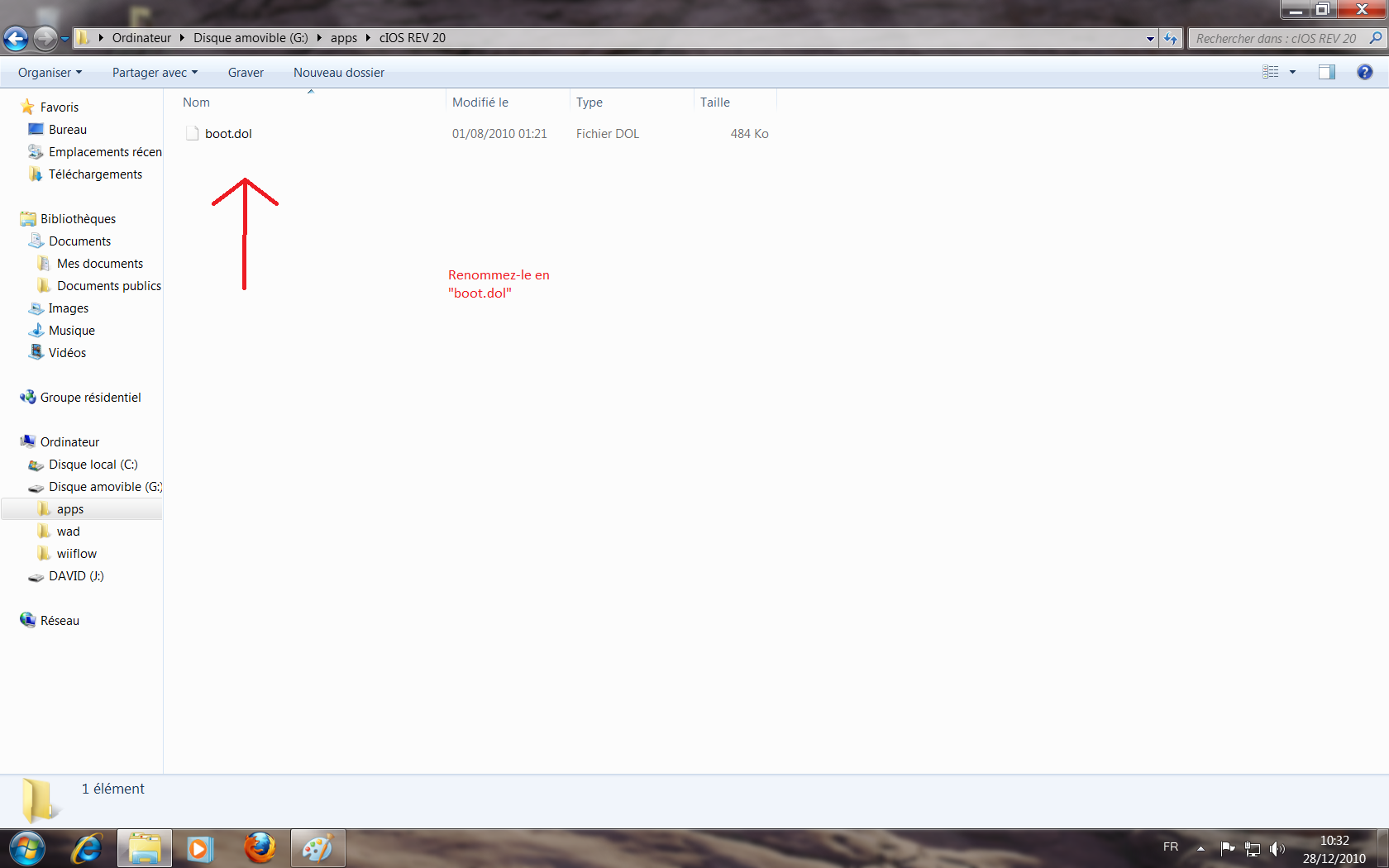The image size is (1389, 868).
Task: Click the 'Graver' toolbar button
Action: 246,73
